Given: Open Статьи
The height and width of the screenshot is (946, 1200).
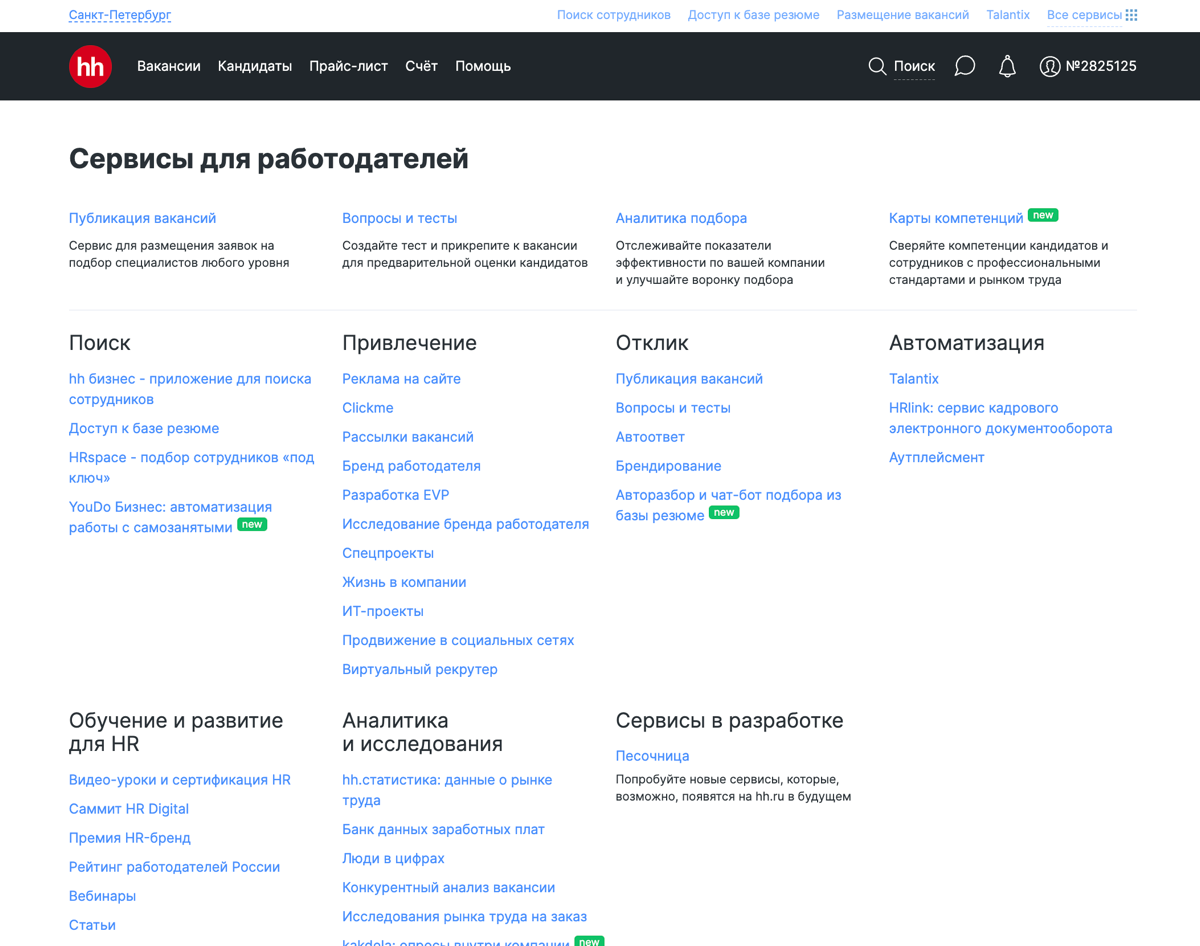Looking at the screenshot, I should [x=92, y=925].
